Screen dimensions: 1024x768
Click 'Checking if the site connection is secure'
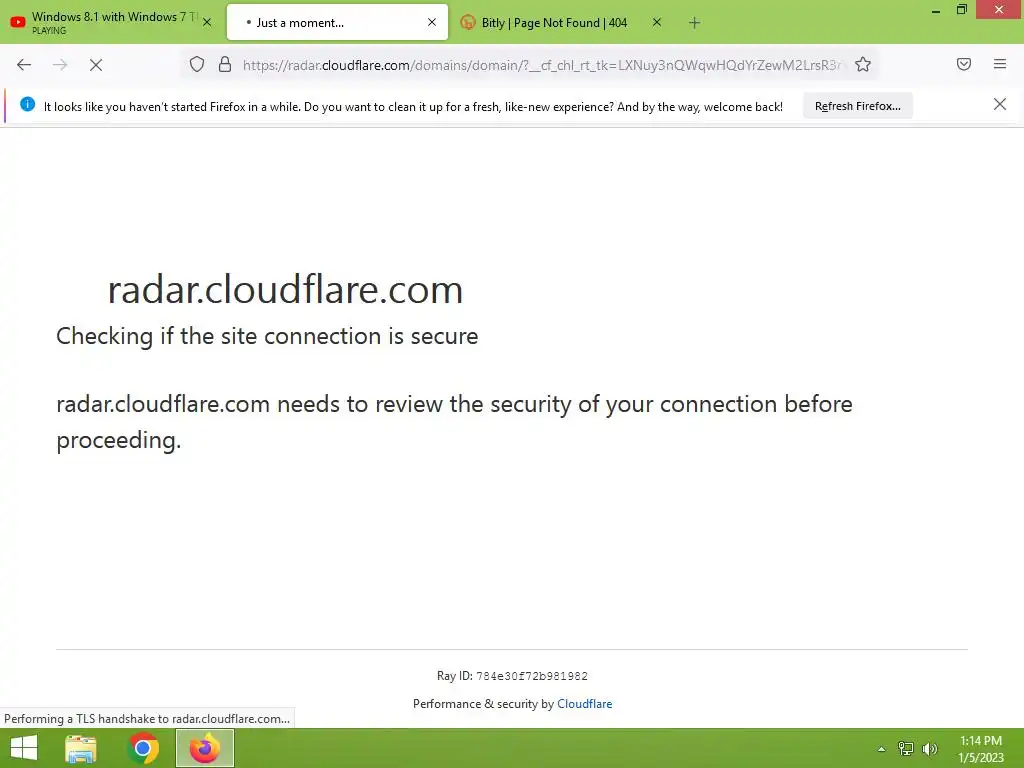pos(267,336)
